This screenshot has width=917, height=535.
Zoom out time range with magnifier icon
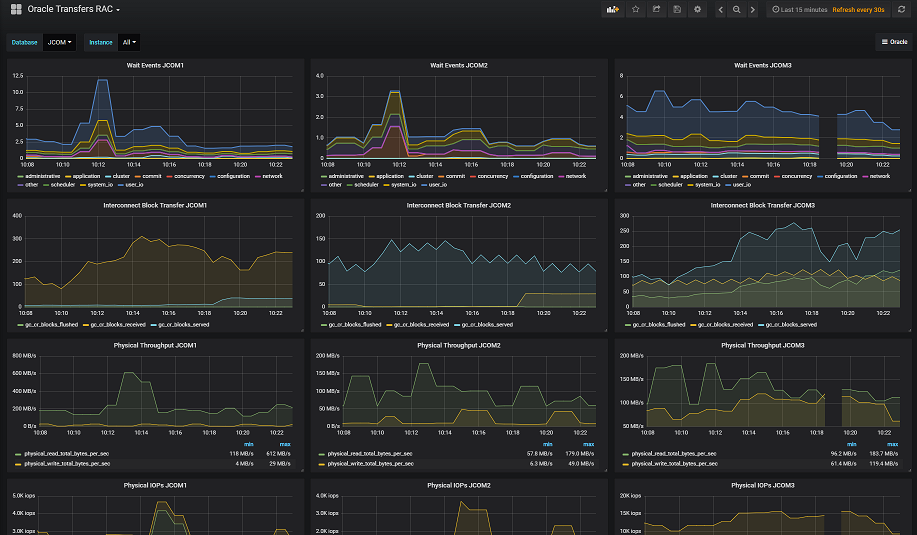pyautogui.click(x=737, y=9)
